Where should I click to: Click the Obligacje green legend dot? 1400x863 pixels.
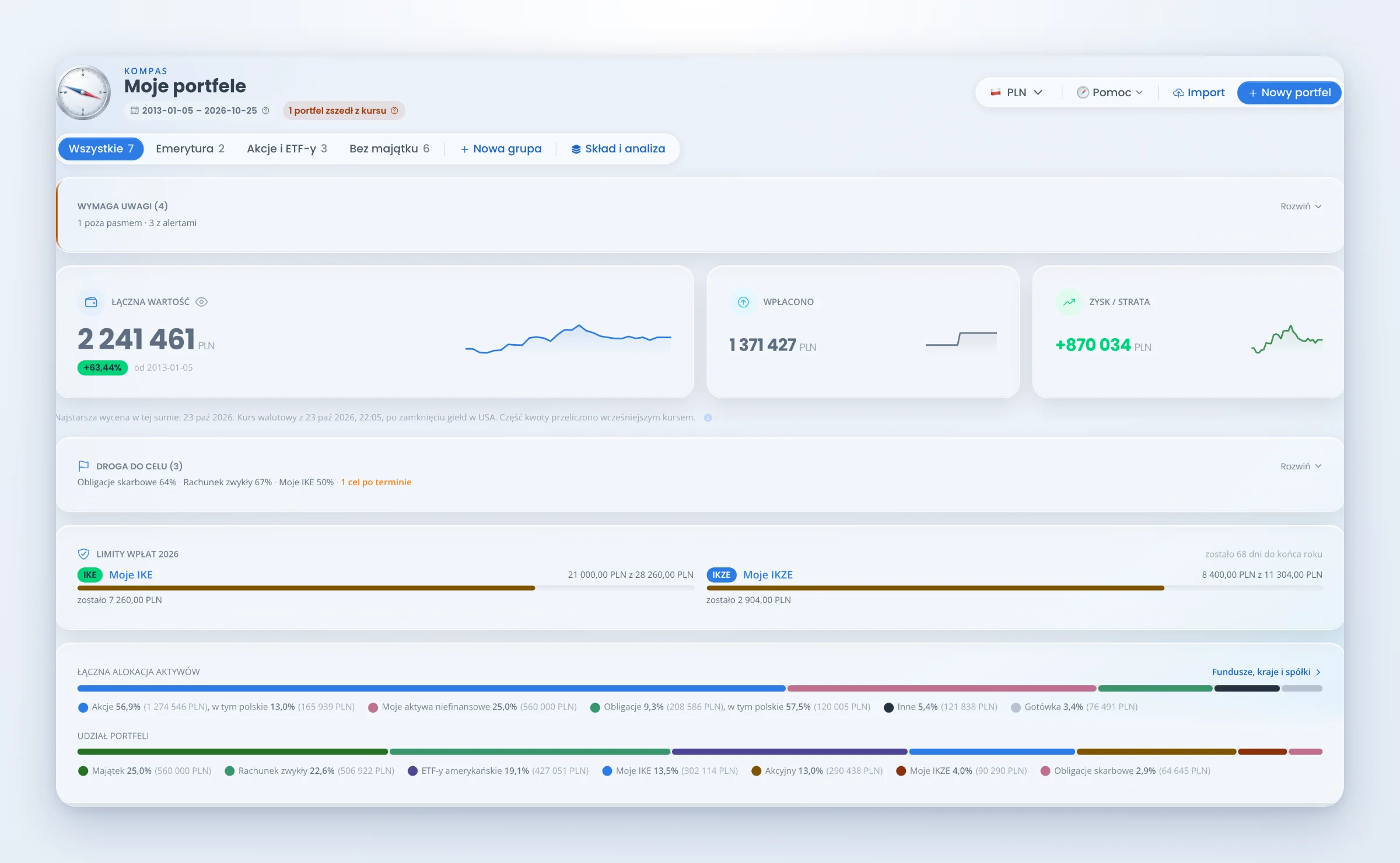point(595,707)
